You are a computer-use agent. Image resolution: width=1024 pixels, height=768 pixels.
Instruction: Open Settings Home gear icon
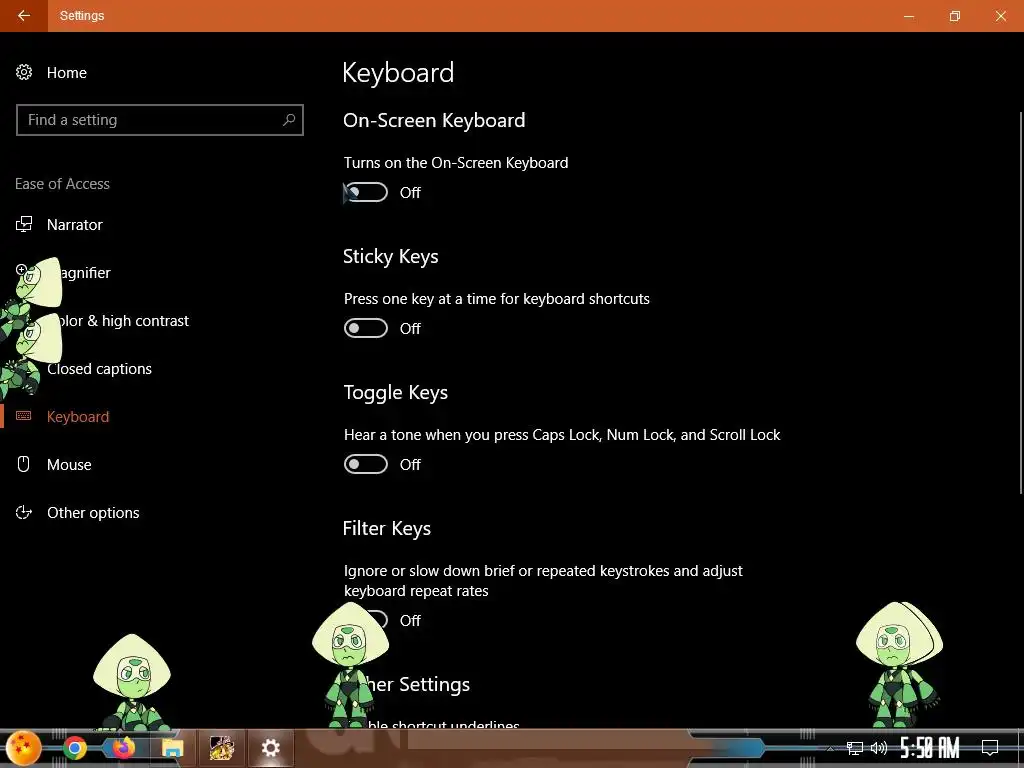tap(24, 72)
